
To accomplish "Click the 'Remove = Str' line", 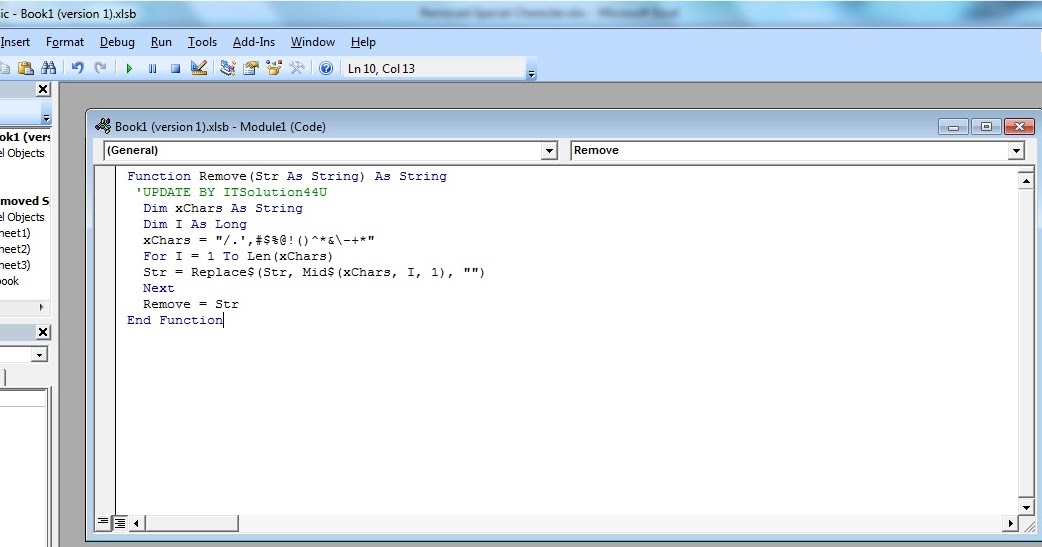I will tap(191, 304).
